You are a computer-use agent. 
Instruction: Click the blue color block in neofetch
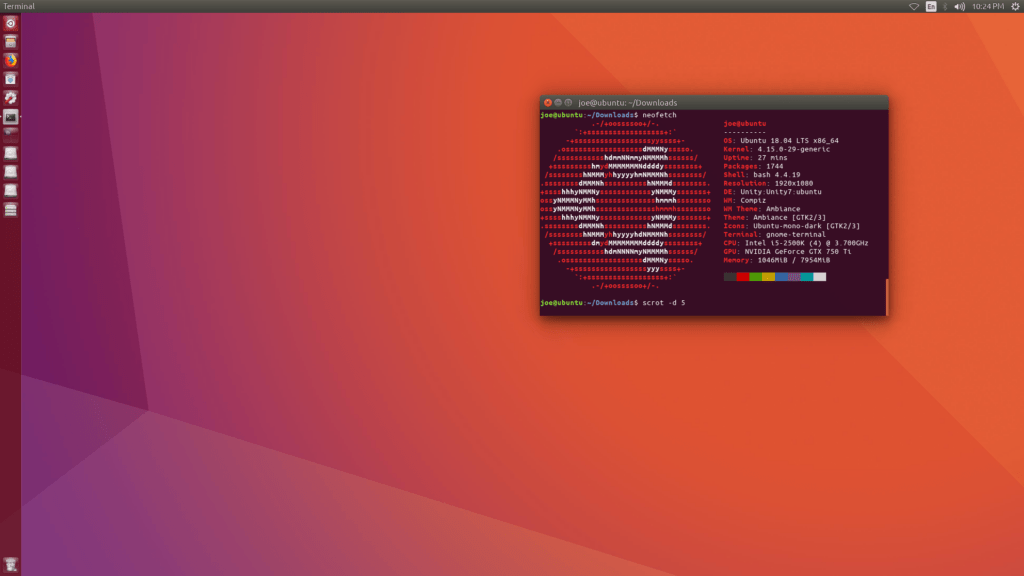pos(781,277)
